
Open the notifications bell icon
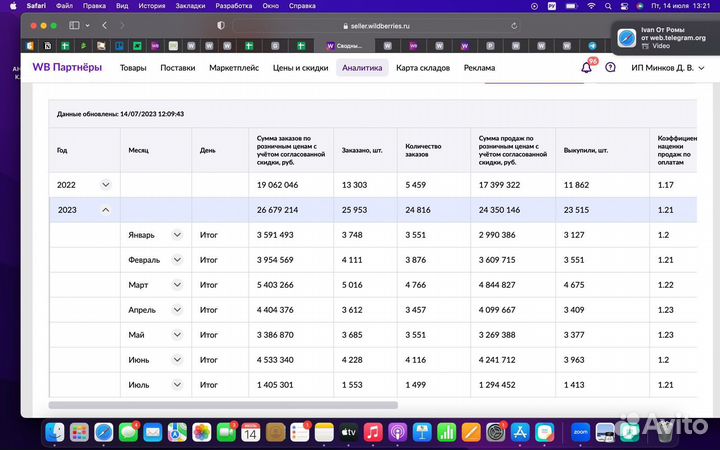point(586,68)
